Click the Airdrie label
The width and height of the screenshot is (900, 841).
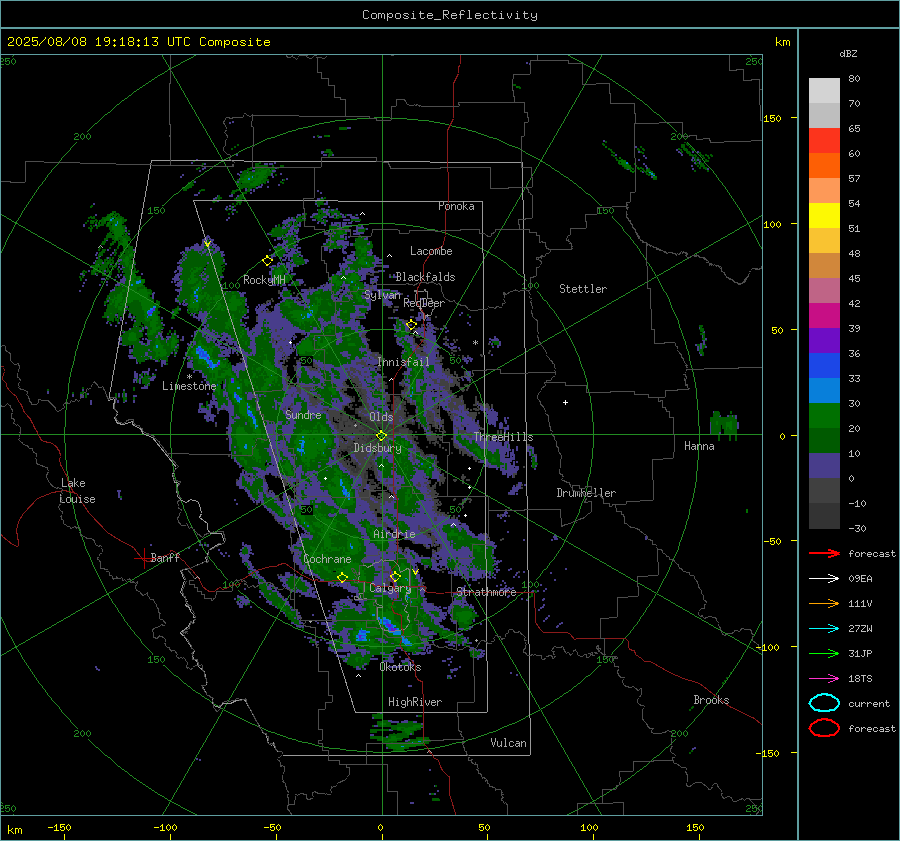(x=394, y=534)
